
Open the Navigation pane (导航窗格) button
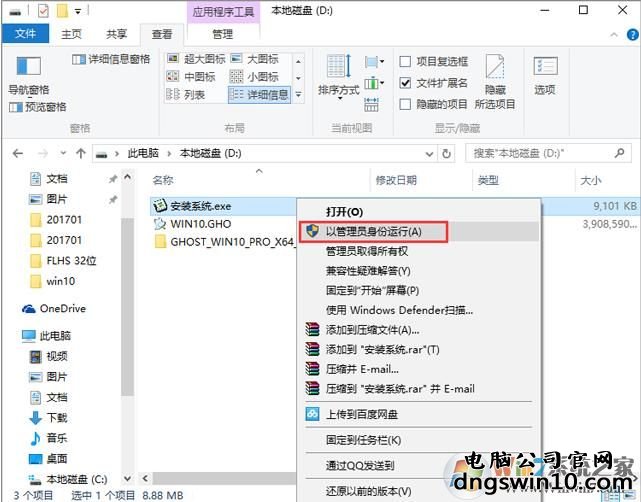(29, 76)
